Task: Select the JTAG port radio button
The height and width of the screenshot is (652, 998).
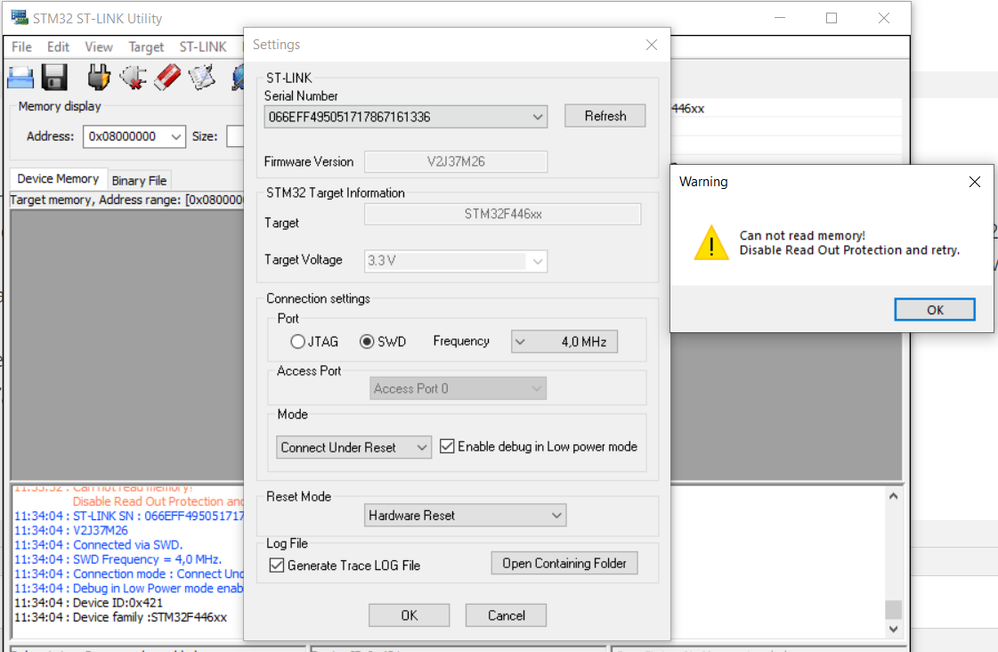Action: coord(297,341)
